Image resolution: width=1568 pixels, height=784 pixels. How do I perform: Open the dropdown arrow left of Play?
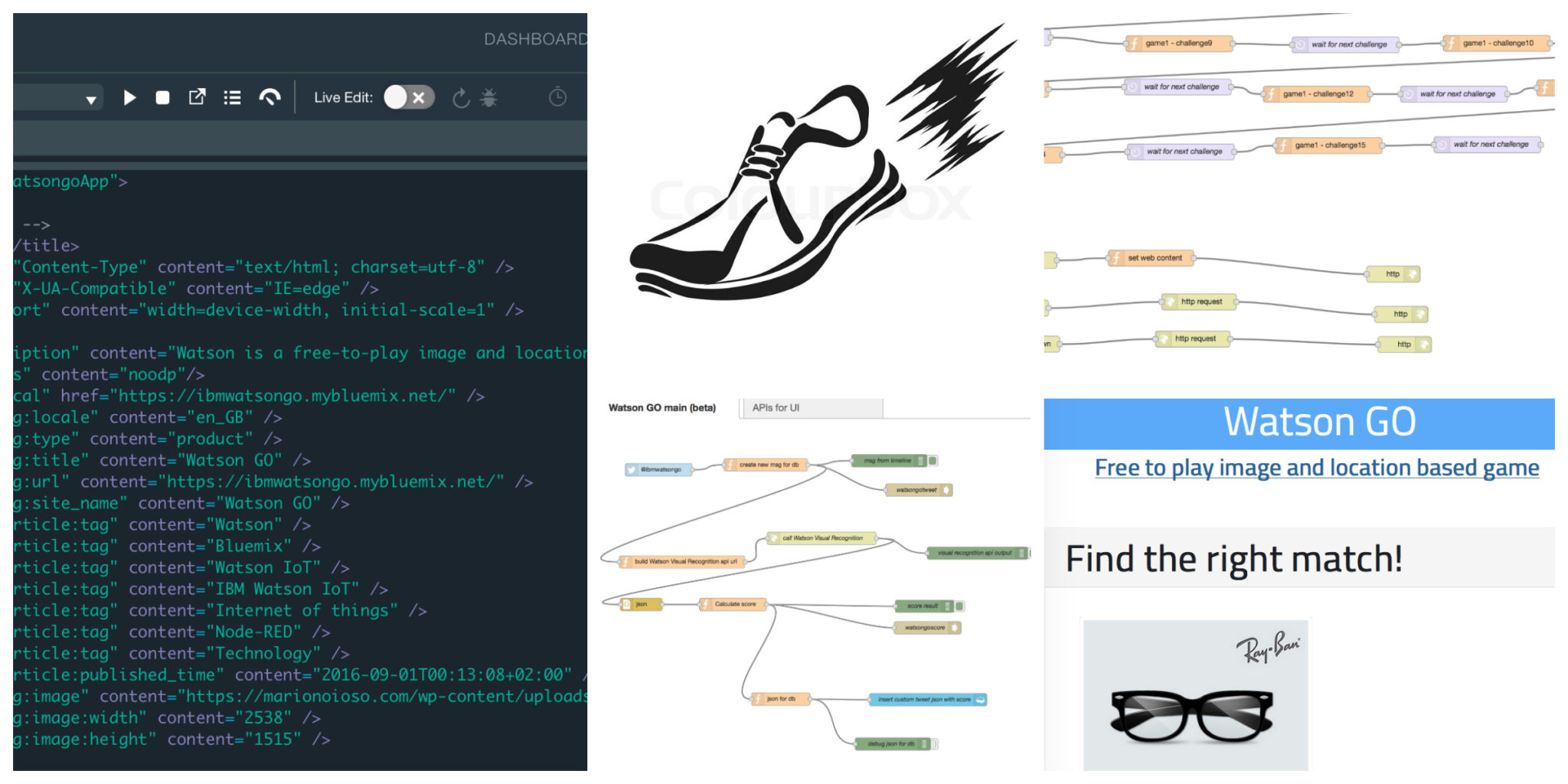(x=91, y=100)
